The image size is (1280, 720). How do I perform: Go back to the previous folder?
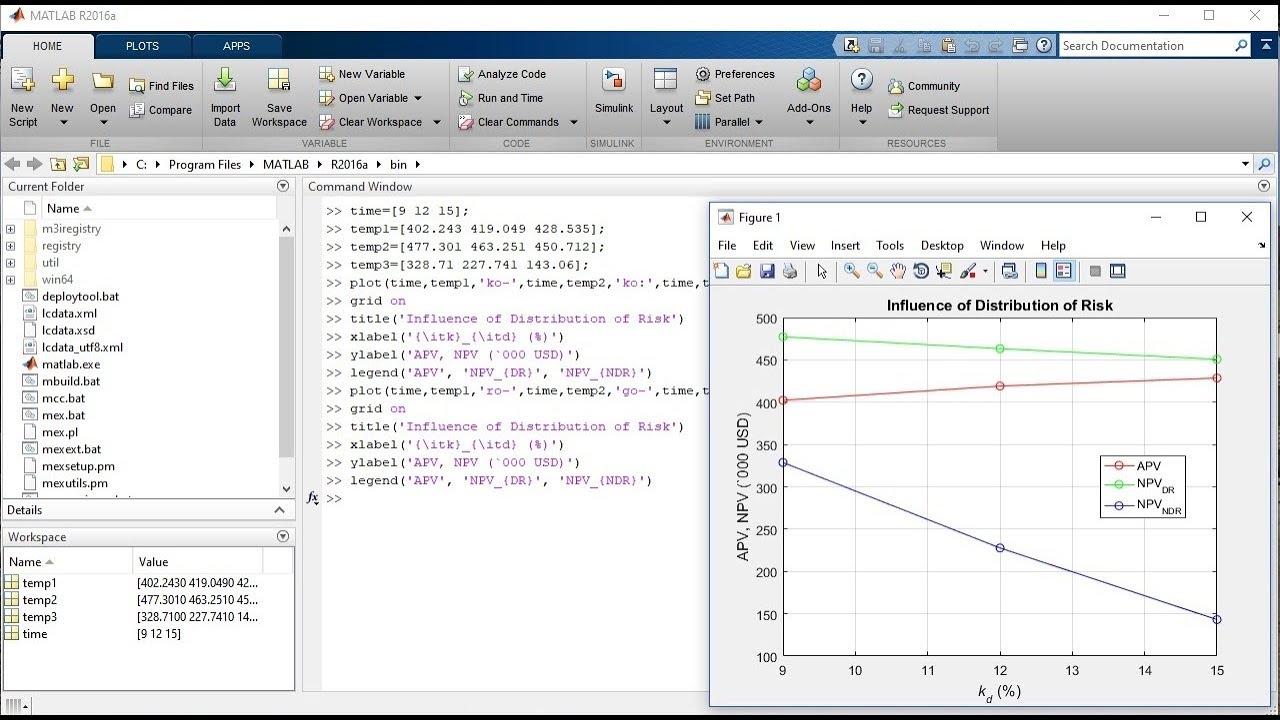click(12, 164)
